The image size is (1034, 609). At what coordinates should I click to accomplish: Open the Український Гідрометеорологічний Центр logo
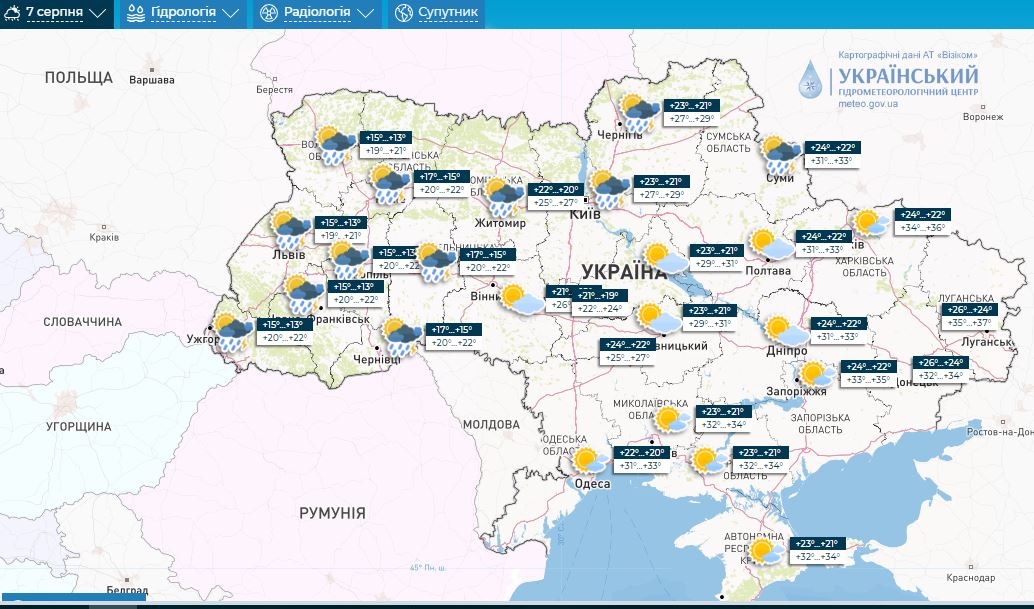[x=888, y=80]
